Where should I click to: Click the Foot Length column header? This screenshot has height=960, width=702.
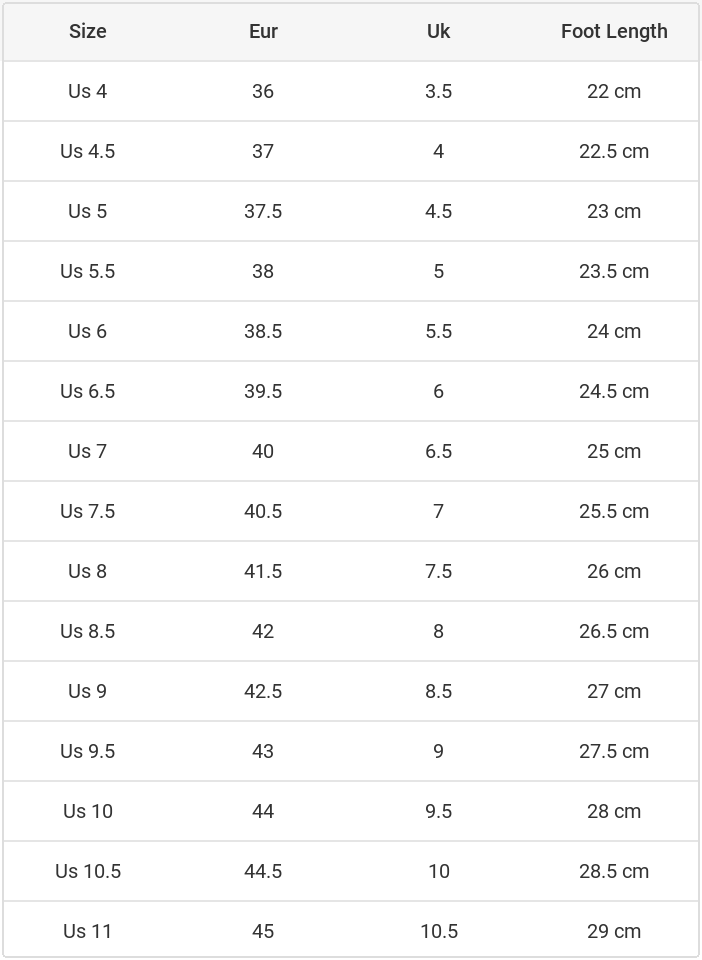click(614, 31)
